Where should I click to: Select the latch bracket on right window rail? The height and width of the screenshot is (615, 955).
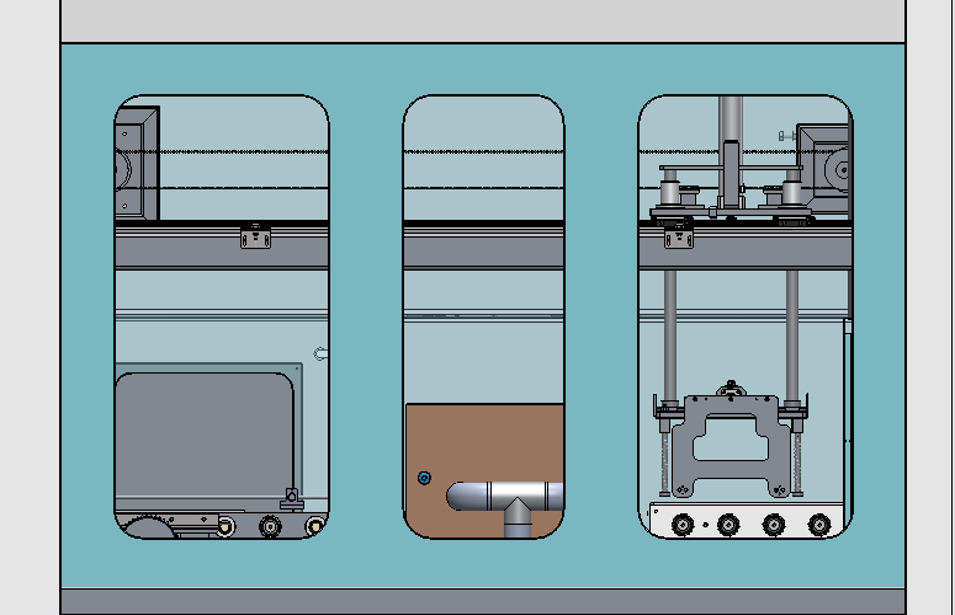pyautogui.click(x=679, y=236)
